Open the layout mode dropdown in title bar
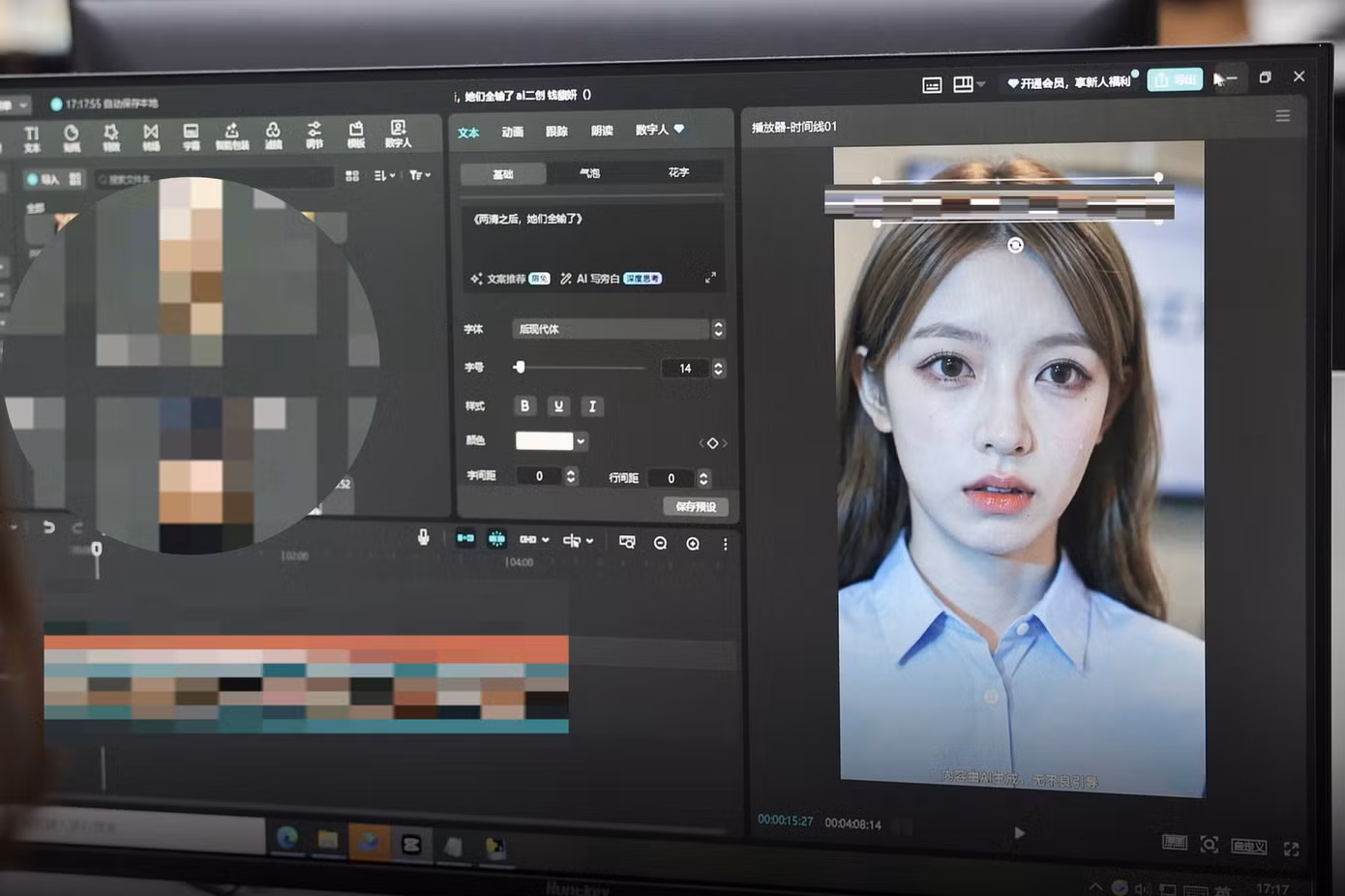This screenshot has width=1345, height=896. [969, 84]
